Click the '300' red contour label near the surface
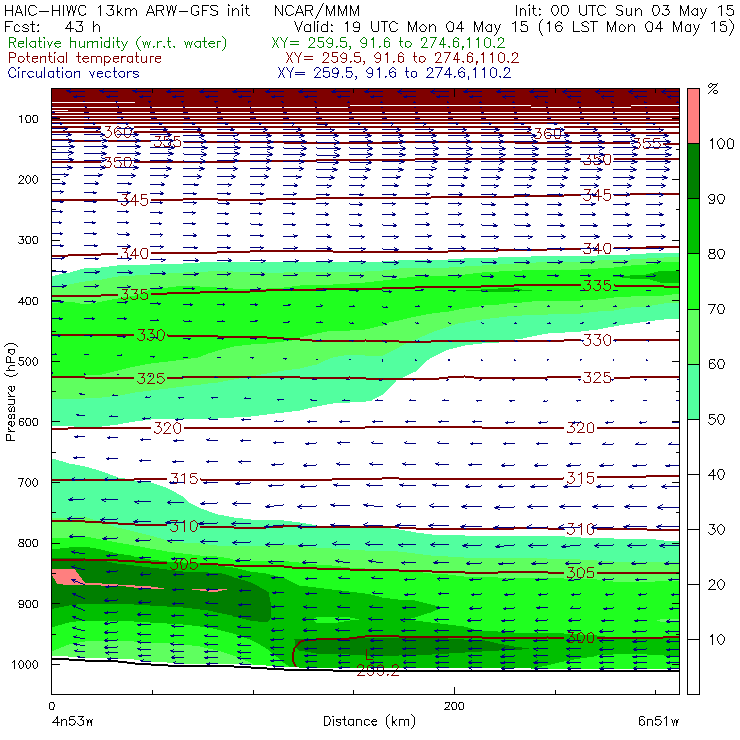Image resolution: width=740 pixels, height=740 pixels. [x=580, y=638]
